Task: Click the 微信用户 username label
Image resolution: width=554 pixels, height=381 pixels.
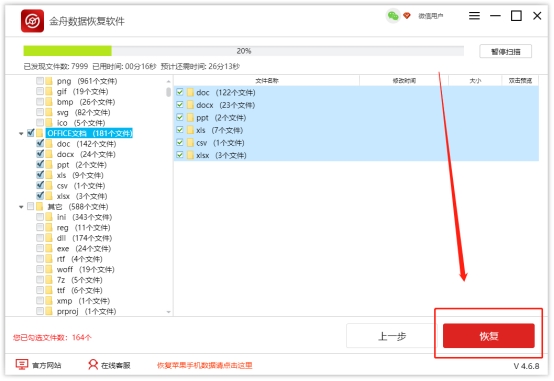Action: [x=430, y=16]
